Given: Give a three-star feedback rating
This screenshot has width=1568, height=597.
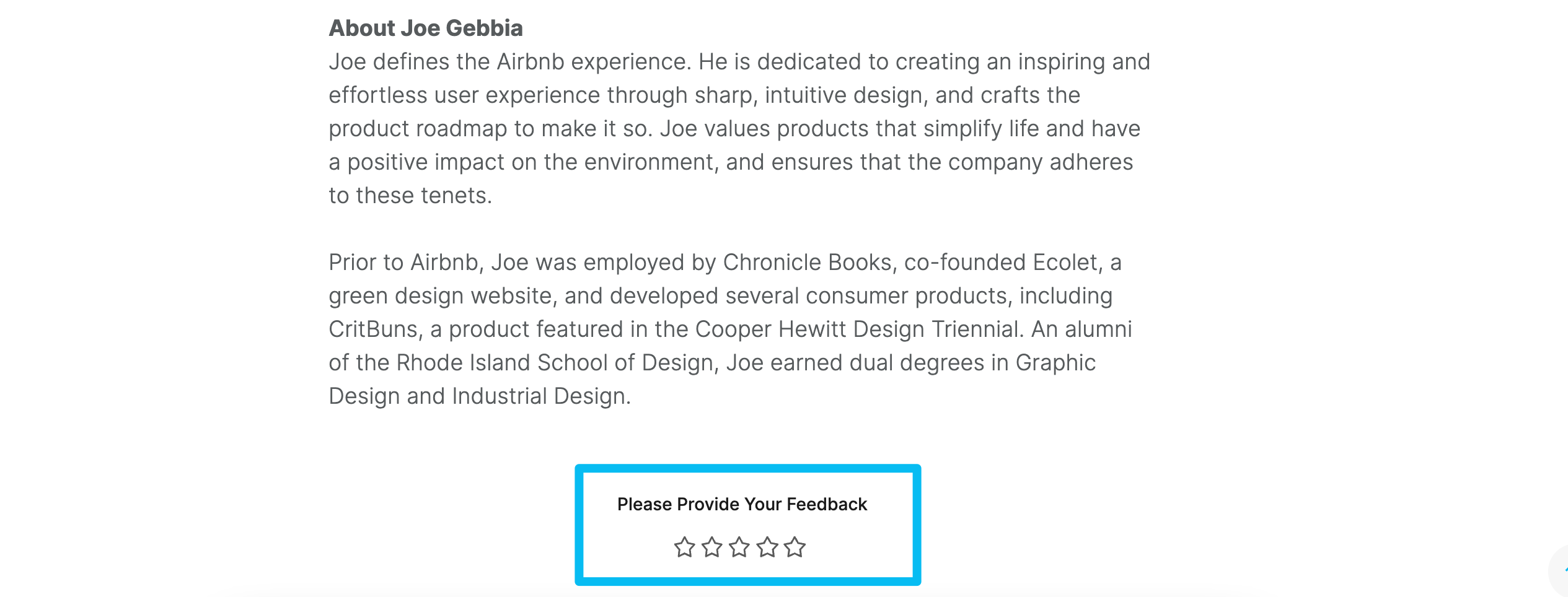Looking at the screenshot, I should point(739,547).
